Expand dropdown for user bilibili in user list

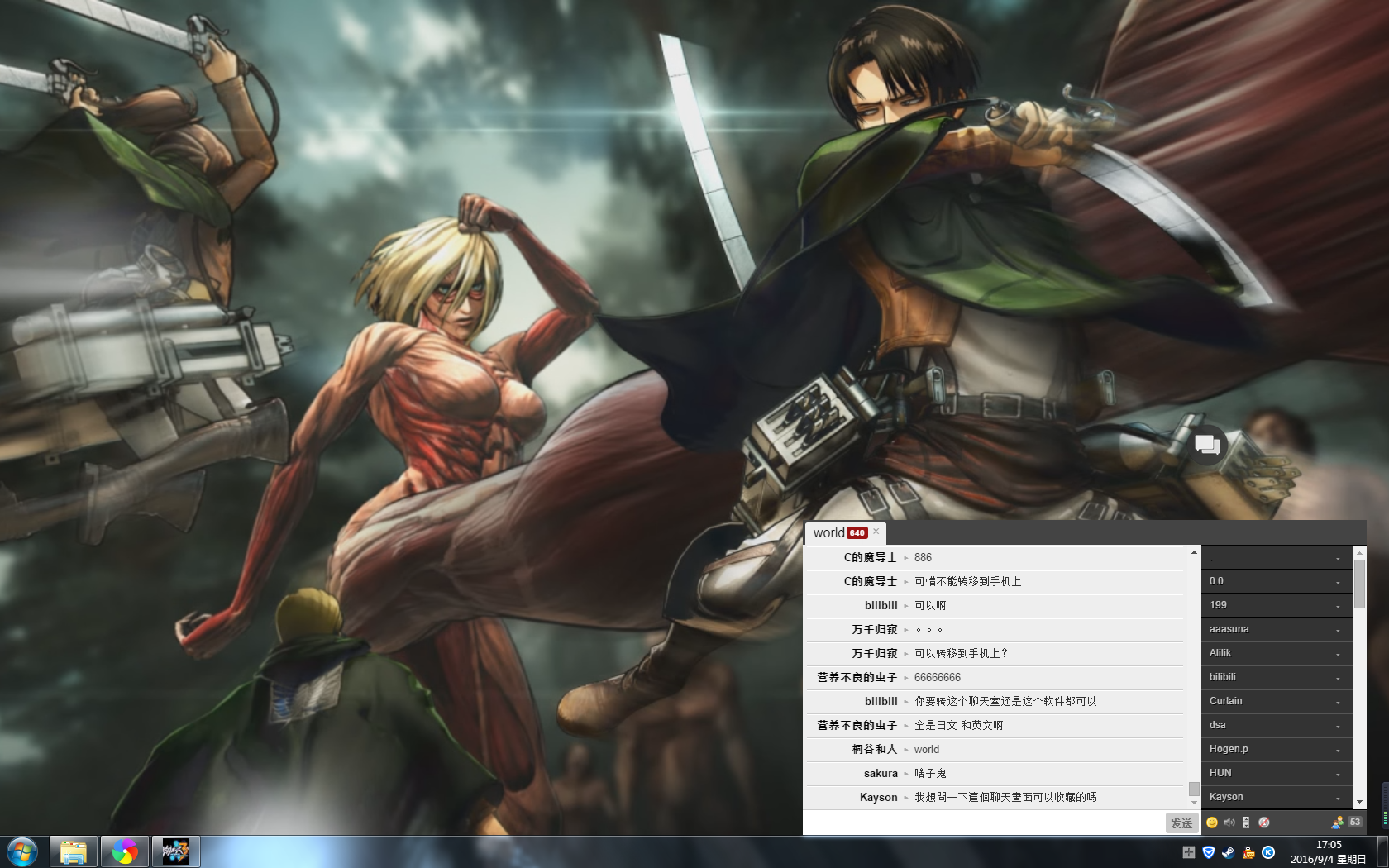click(1338, 678)
